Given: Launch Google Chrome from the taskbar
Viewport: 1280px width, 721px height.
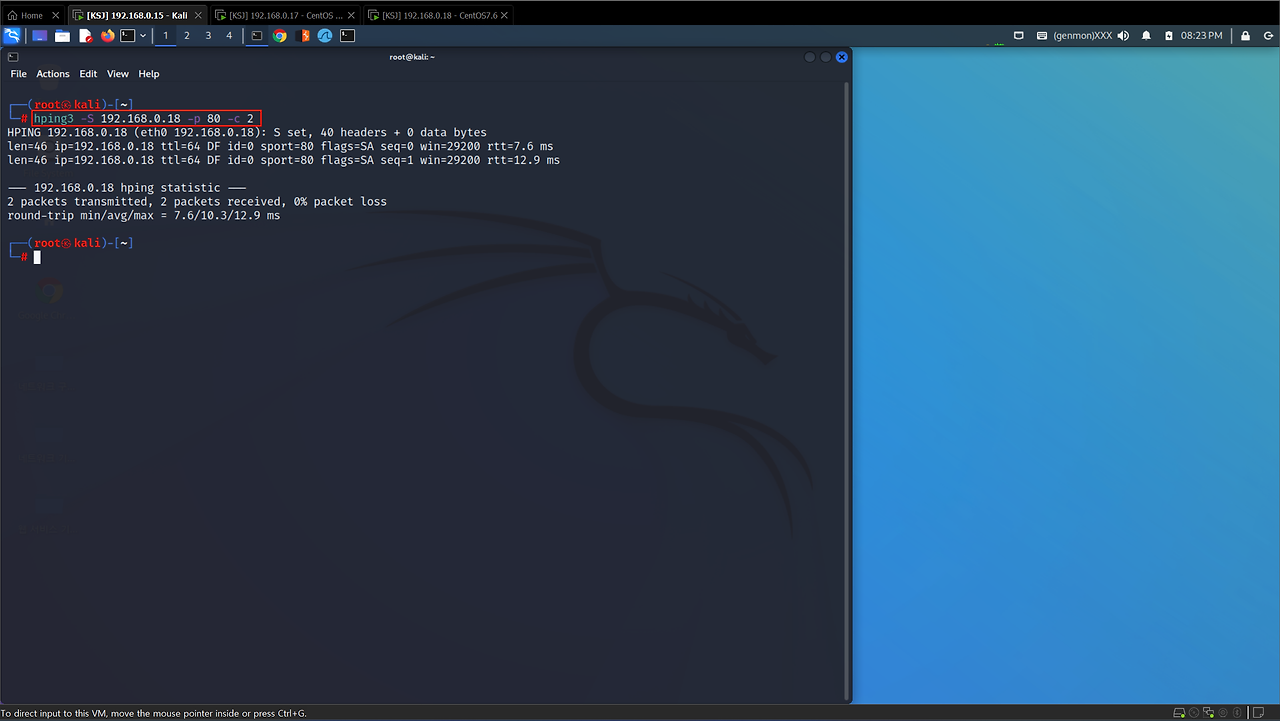Looking at the screenshot, I should 280,36.
